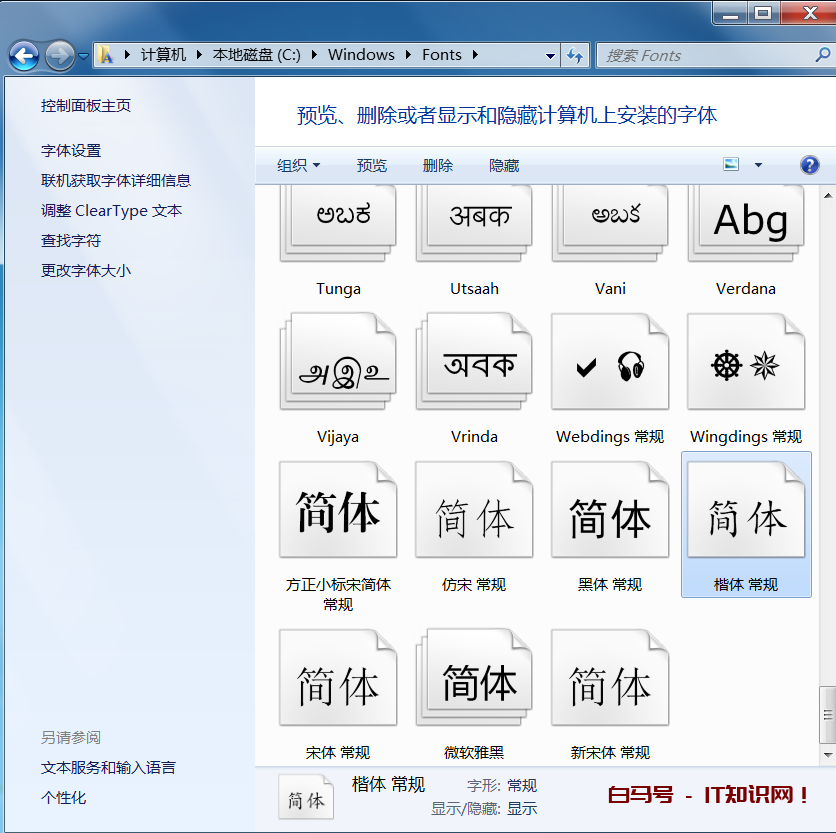
Task: Click the help question mark icon
Action: click(x=809, y=165)
